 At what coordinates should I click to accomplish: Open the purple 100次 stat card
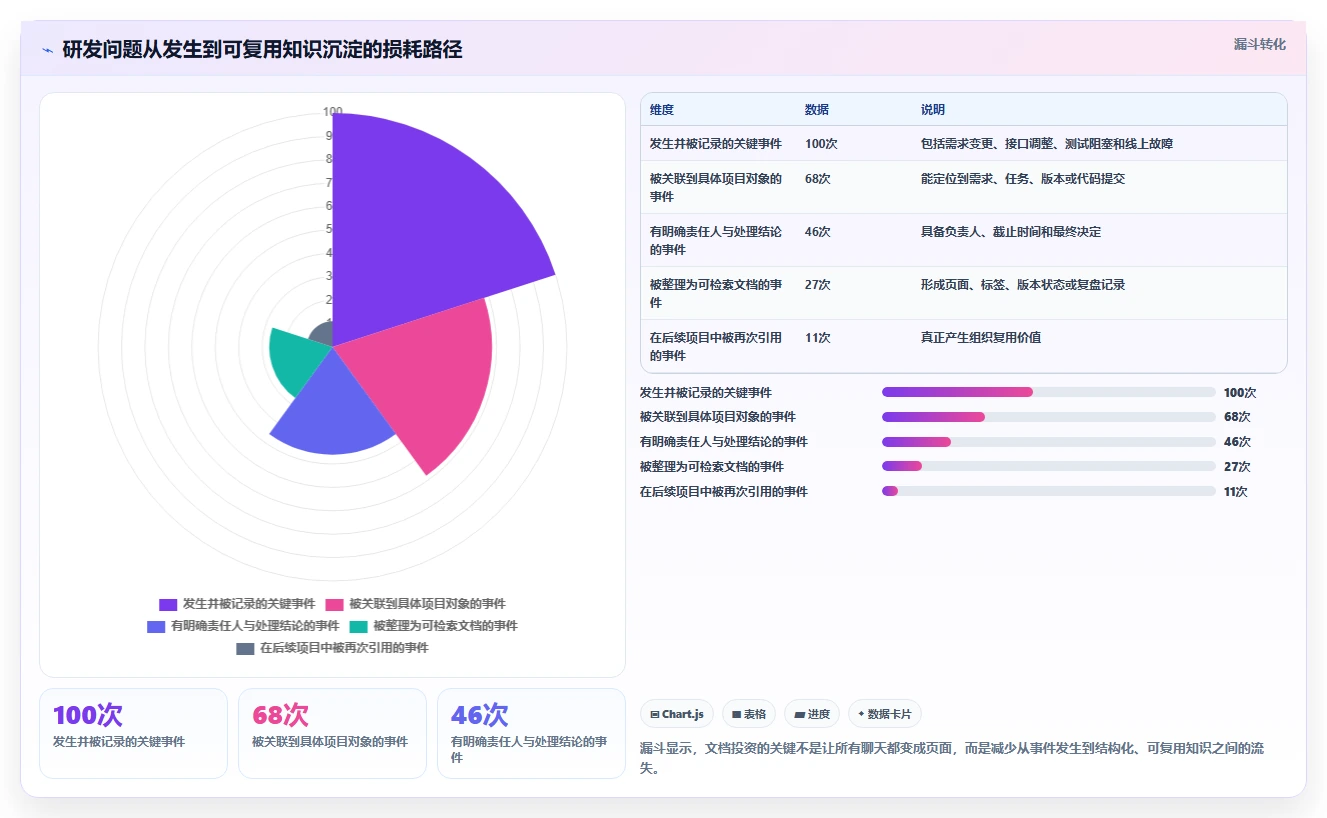[x=133, y=733]
